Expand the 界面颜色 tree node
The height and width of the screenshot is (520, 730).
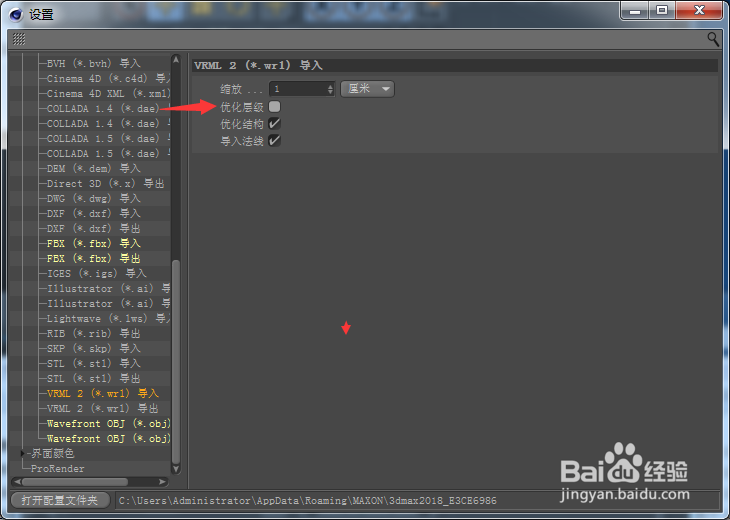(22, 453)
